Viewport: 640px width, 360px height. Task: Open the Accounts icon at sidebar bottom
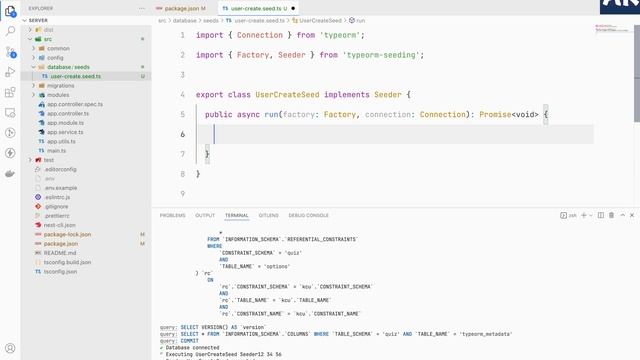10,348
